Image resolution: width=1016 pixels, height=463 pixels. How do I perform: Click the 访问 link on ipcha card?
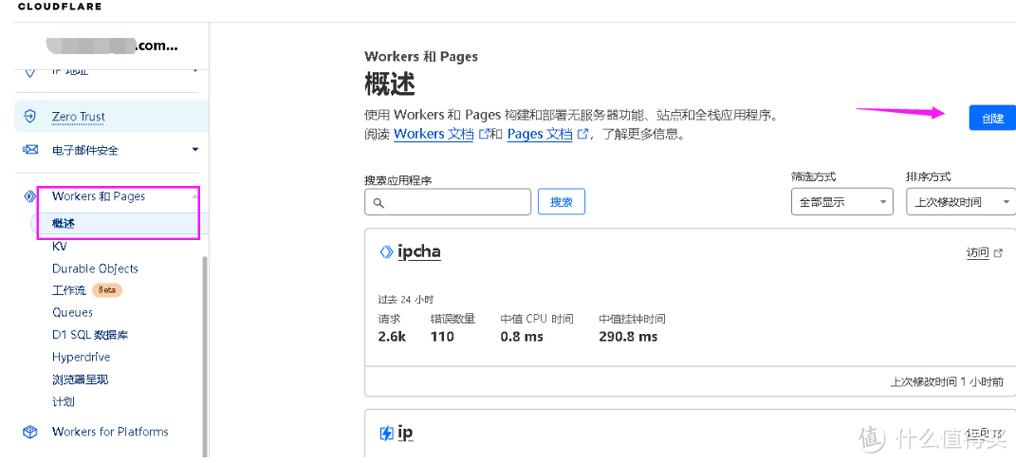[x=978, y=253]
